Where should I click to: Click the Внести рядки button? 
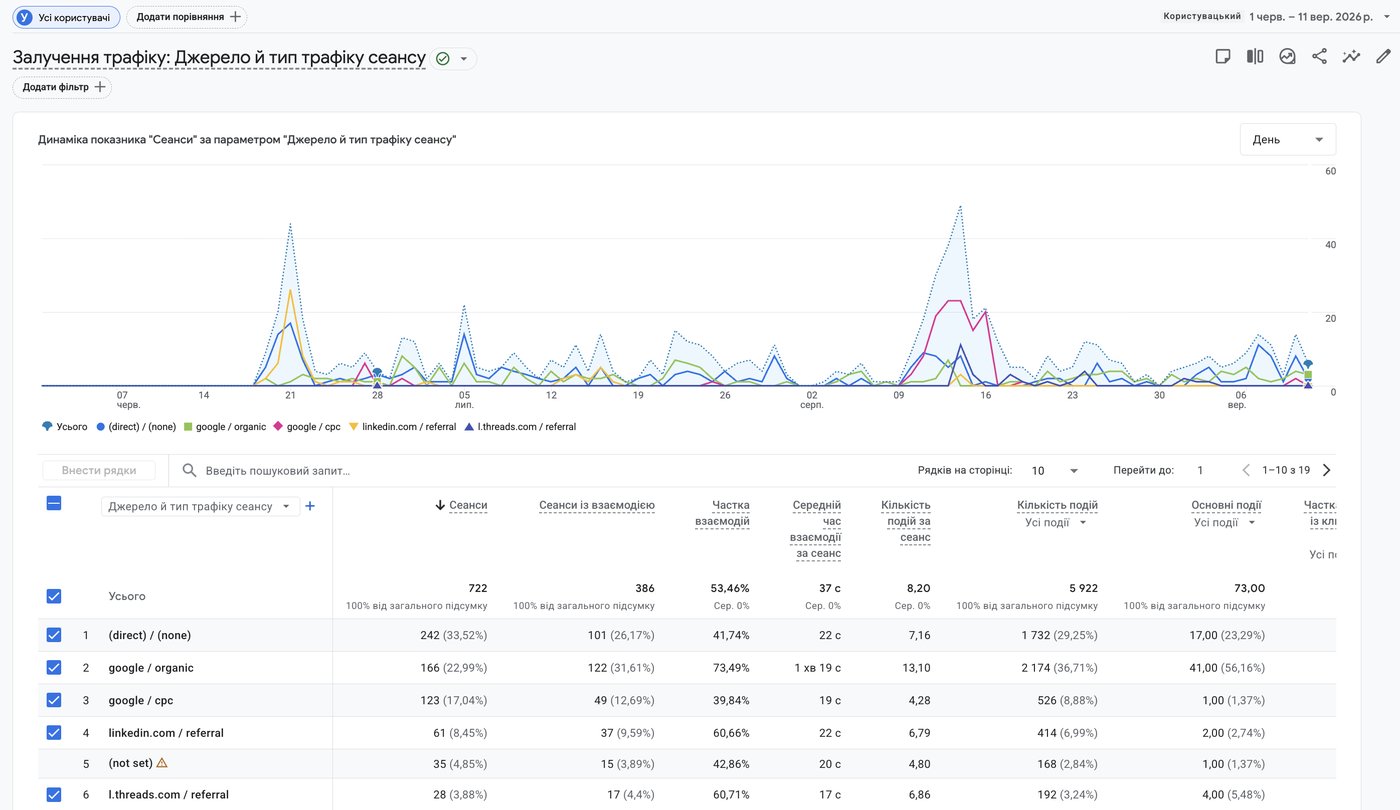99,470
